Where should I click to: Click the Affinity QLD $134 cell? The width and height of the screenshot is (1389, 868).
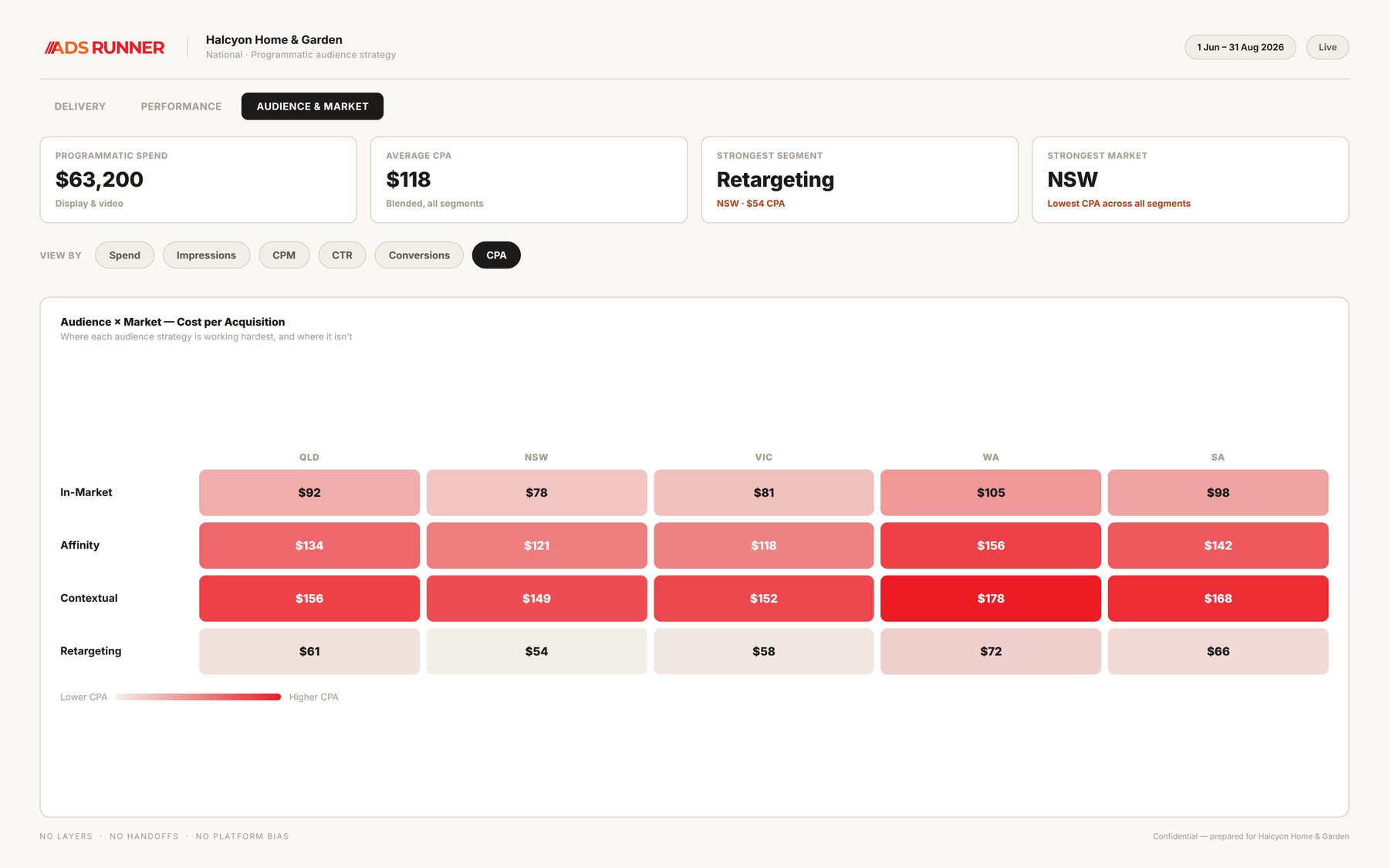coord(309,545)
